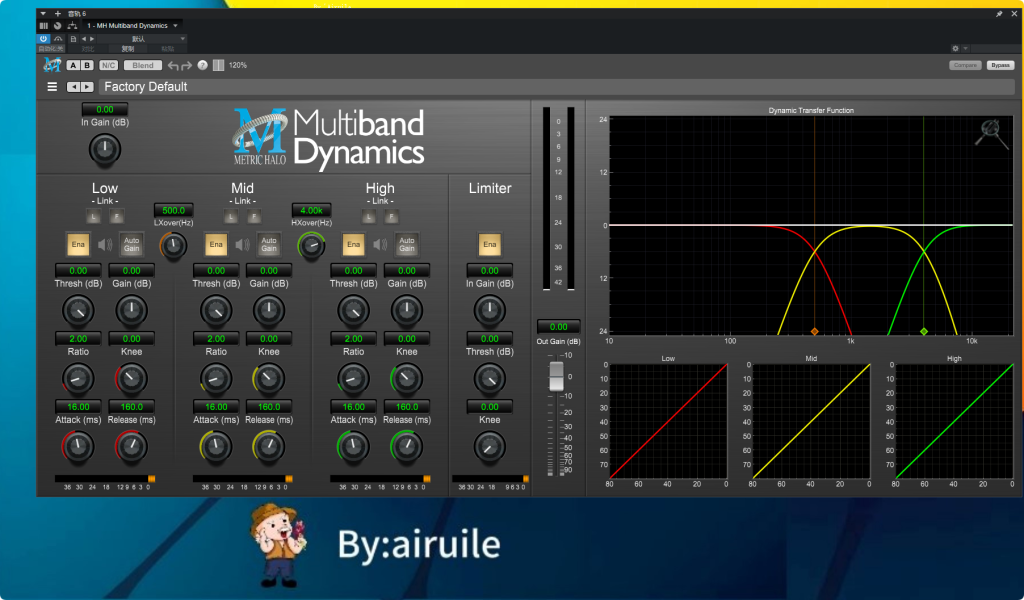Select B state button
Image resolution: width=1024 pixels, height=600 pixels.
87,65
